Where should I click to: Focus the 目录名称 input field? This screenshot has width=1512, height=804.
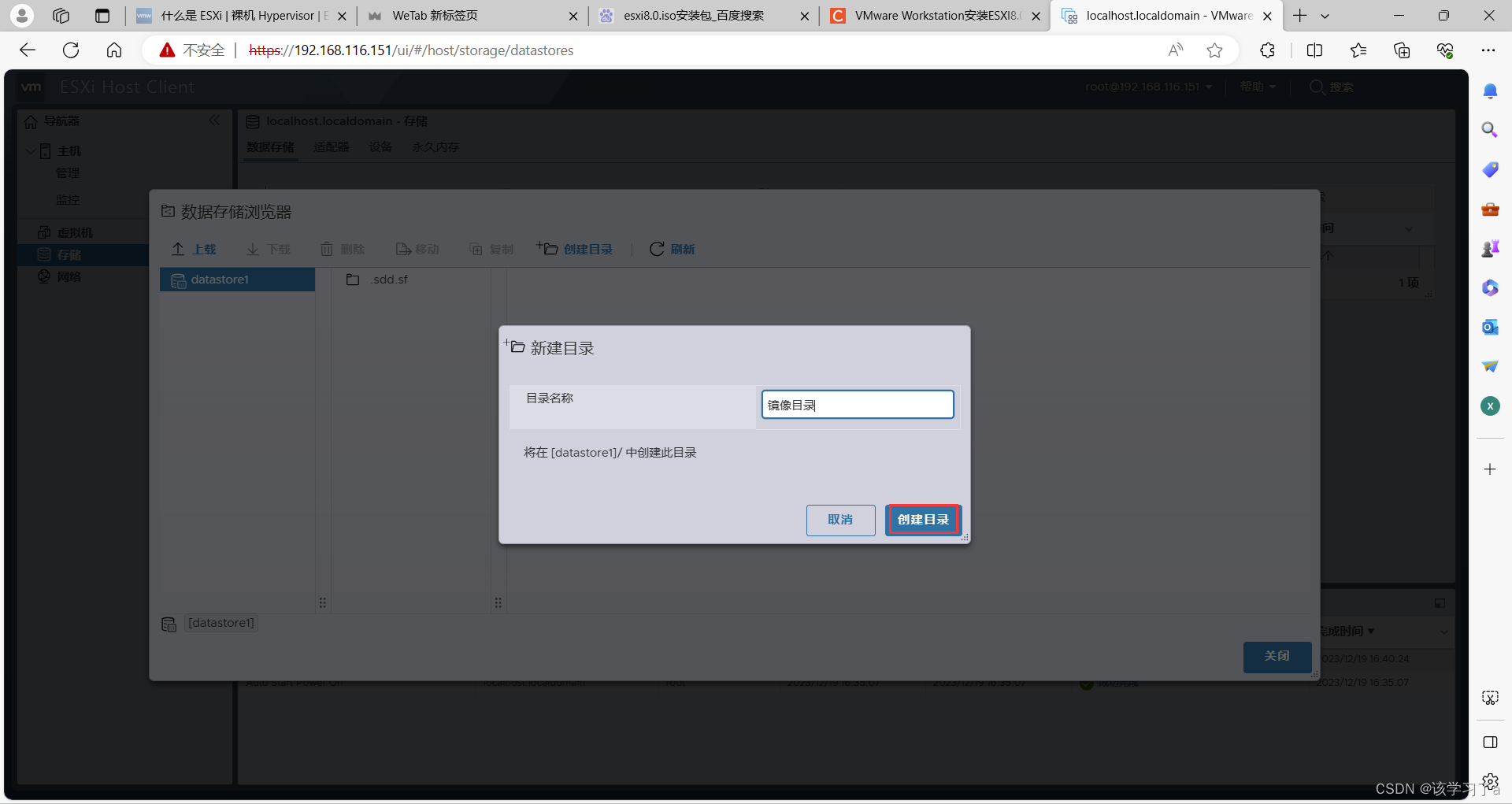pyautogui.click(x=858, y=405)
